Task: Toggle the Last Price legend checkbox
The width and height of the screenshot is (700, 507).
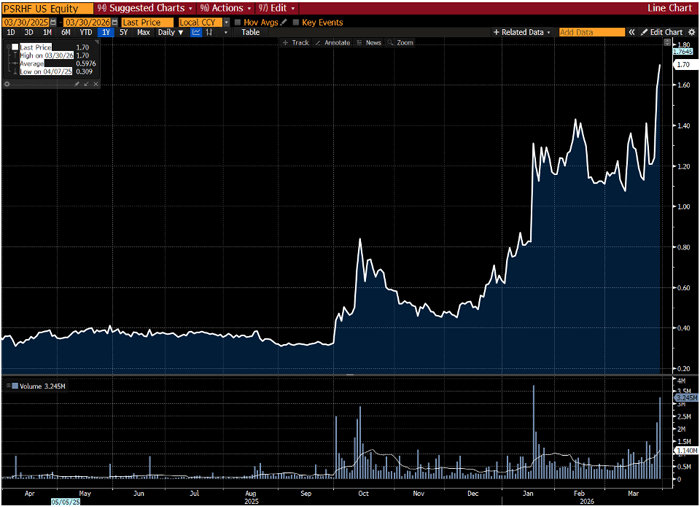Action: coord(14,47)
